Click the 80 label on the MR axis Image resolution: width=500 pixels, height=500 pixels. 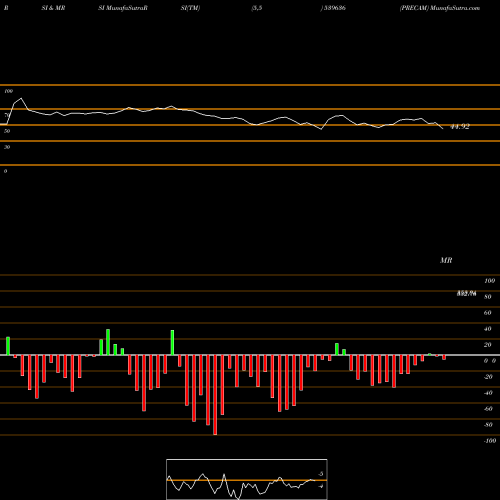click(488, 297)
